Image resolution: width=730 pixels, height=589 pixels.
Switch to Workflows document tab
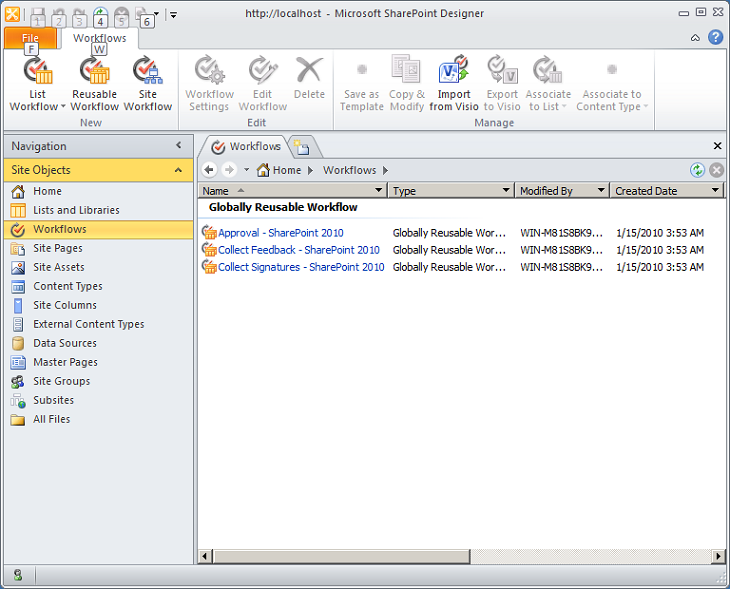[x=245, y=147]
